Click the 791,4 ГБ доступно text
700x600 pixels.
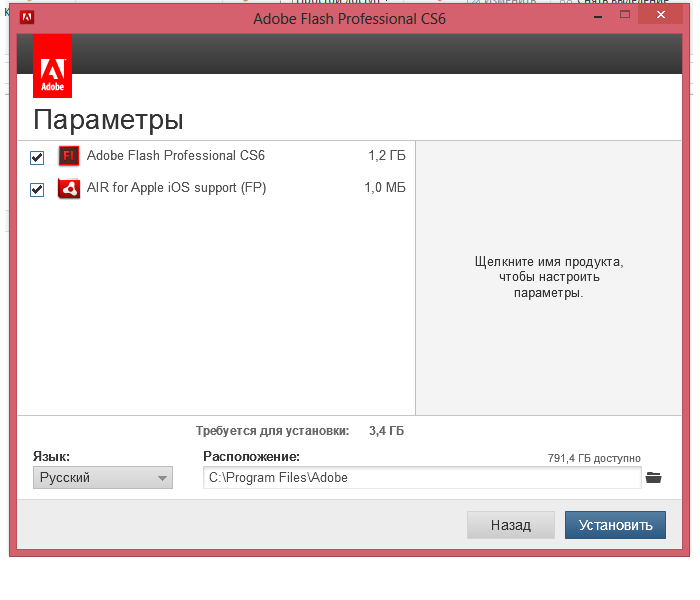click(x=594, y=458)
